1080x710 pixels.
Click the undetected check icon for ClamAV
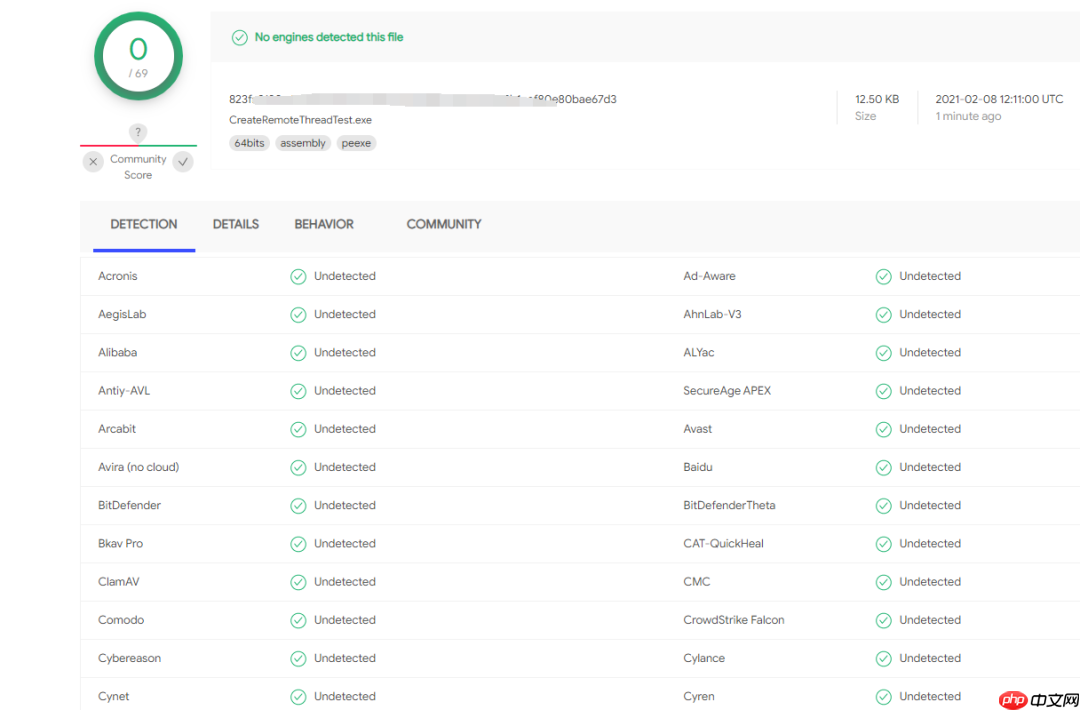[x=298, y=582]
